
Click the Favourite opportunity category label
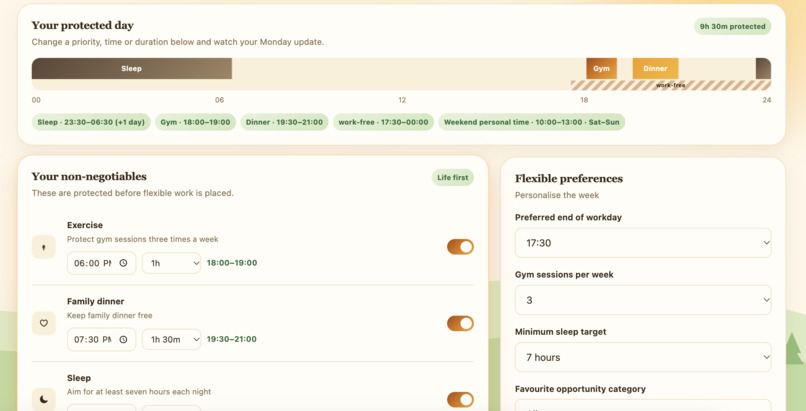pyautogui.click(x=580, y=389)
